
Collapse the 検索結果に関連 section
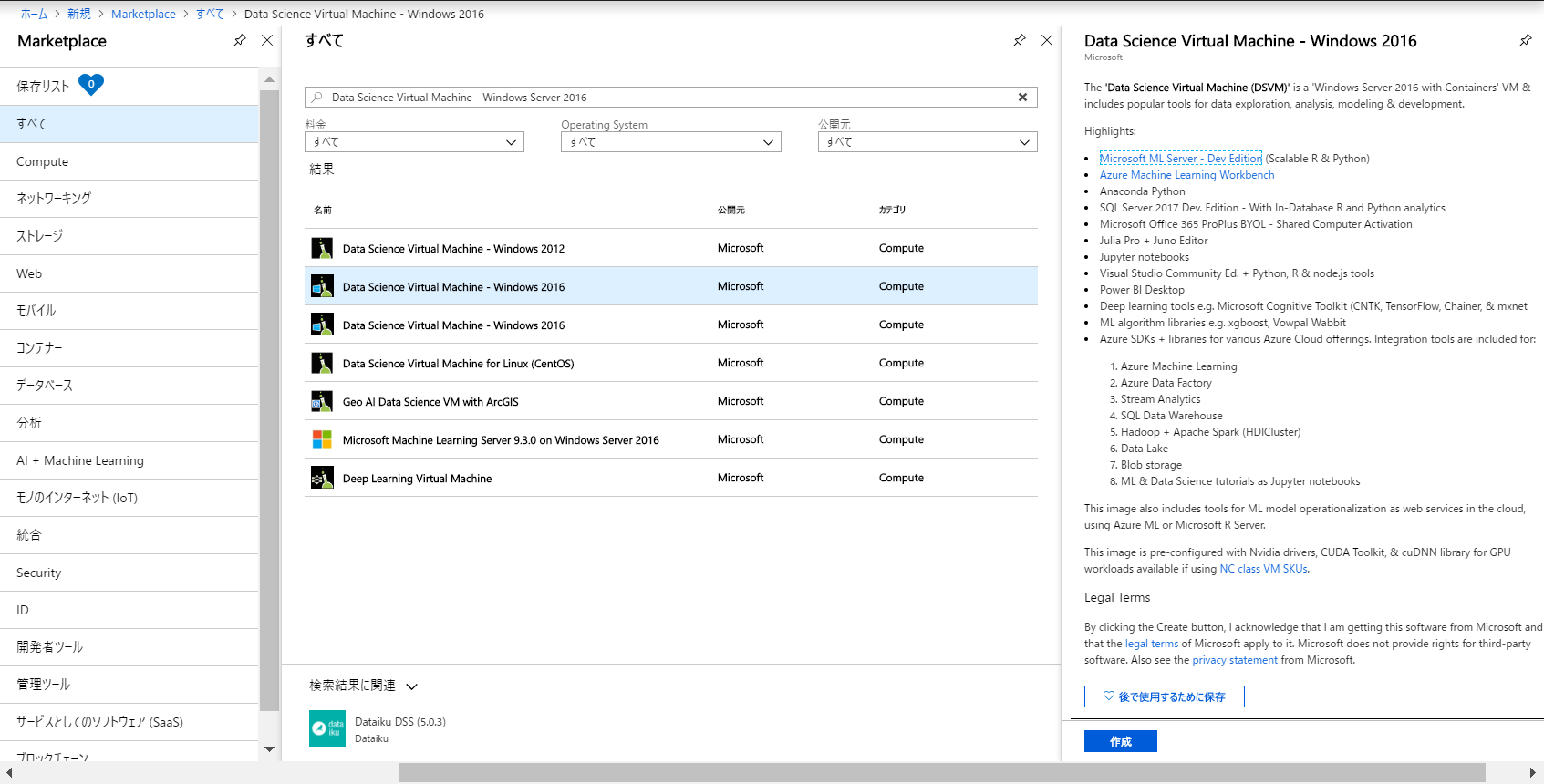411,686
